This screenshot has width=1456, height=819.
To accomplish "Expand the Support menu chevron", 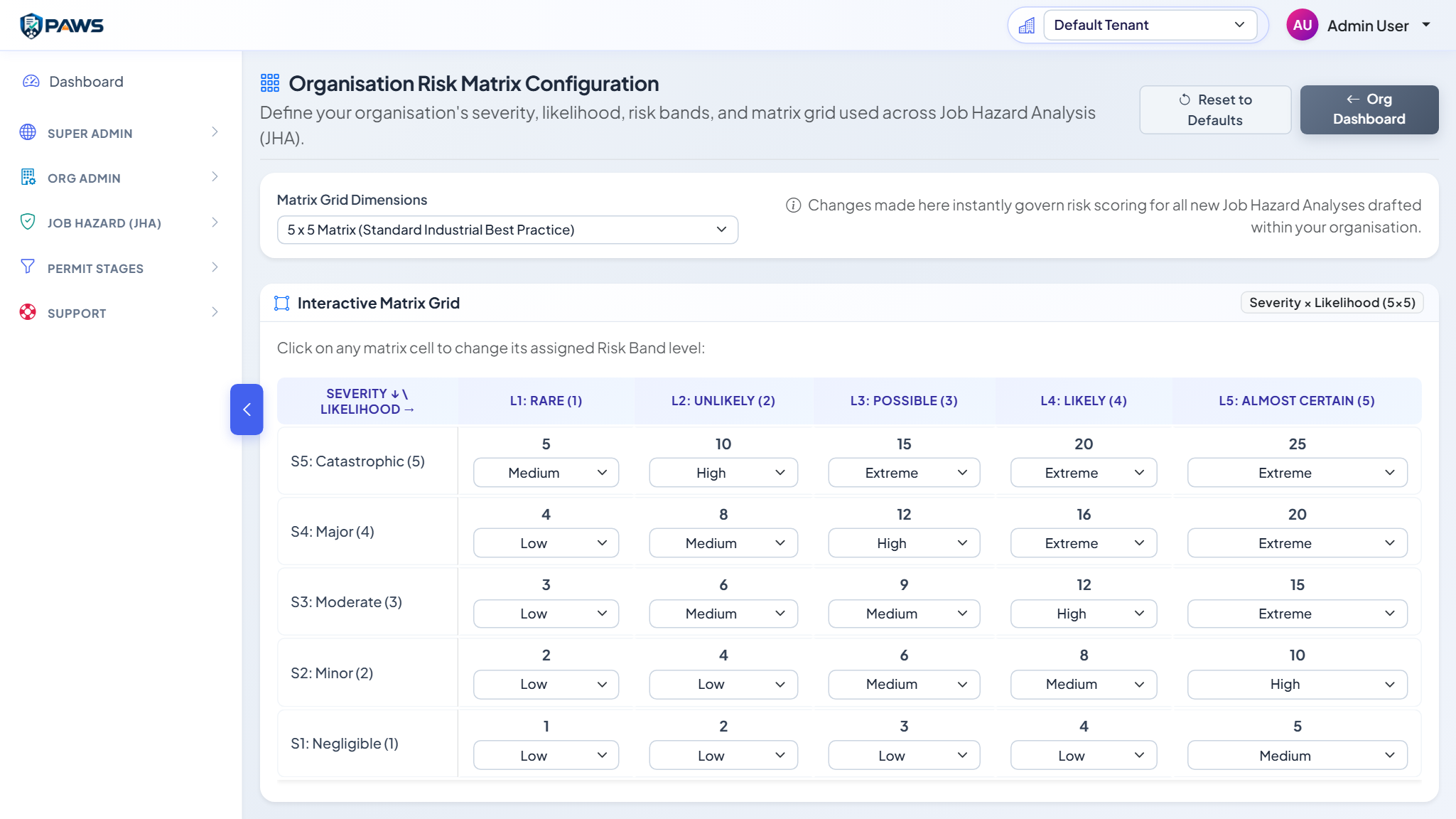I will [215, 312].
